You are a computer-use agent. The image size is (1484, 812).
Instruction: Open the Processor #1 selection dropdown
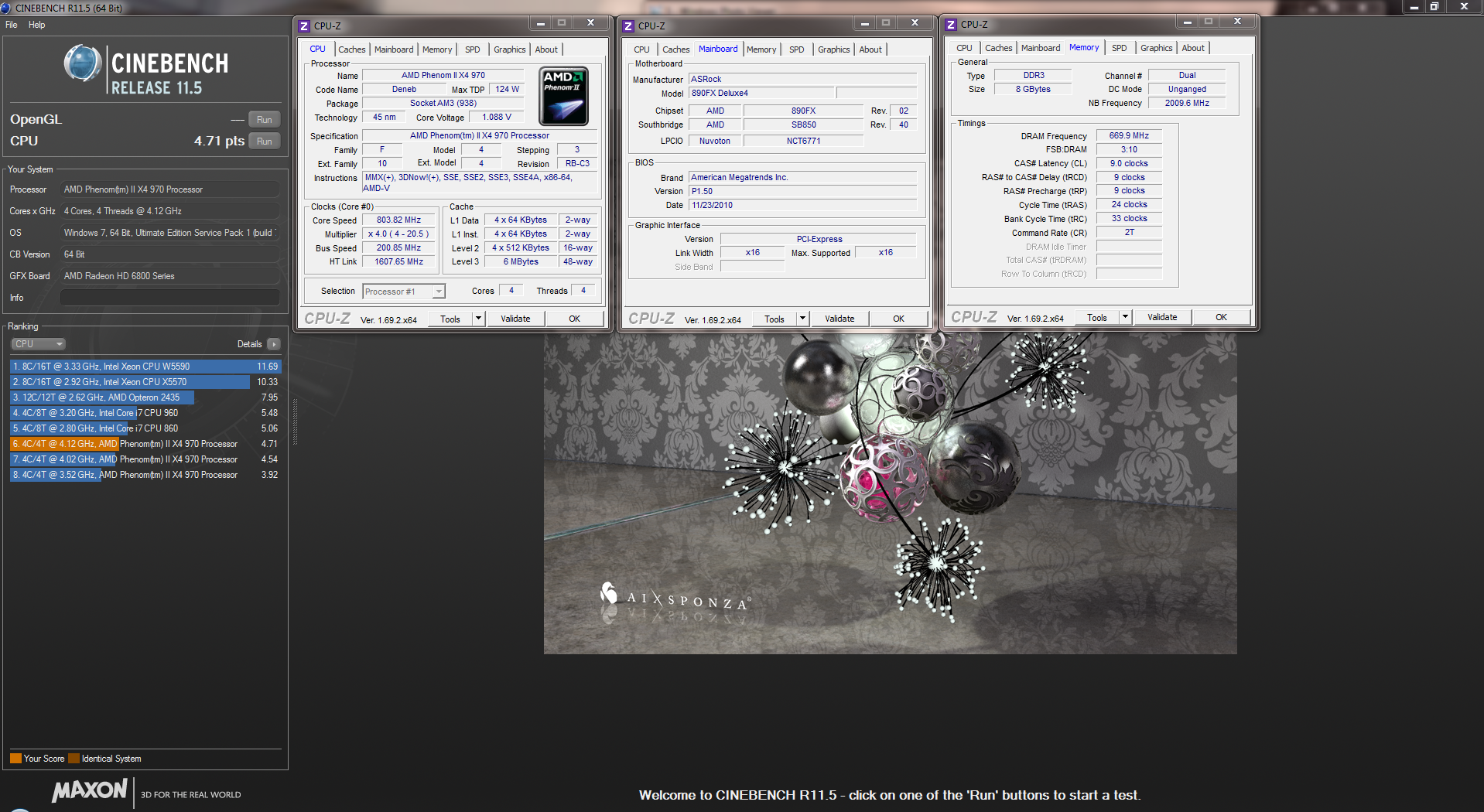coord(404,292)
